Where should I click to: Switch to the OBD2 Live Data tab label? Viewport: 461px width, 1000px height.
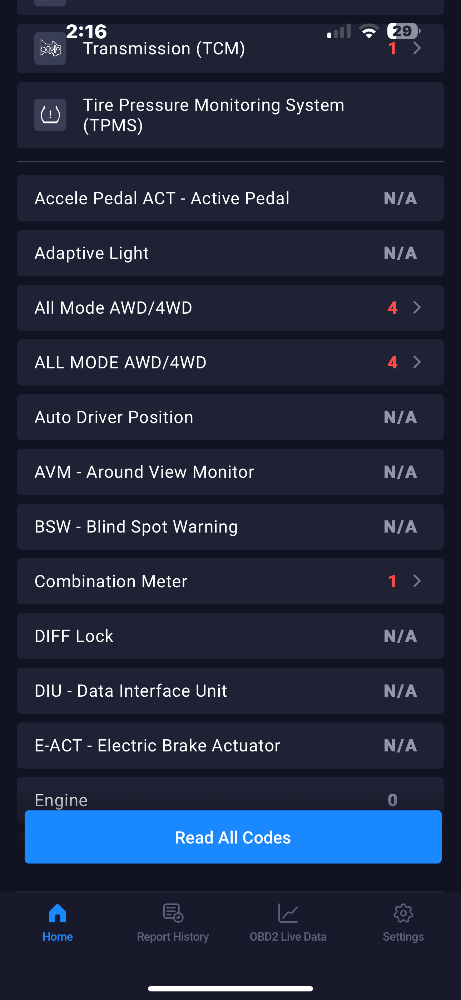[288, 937]
